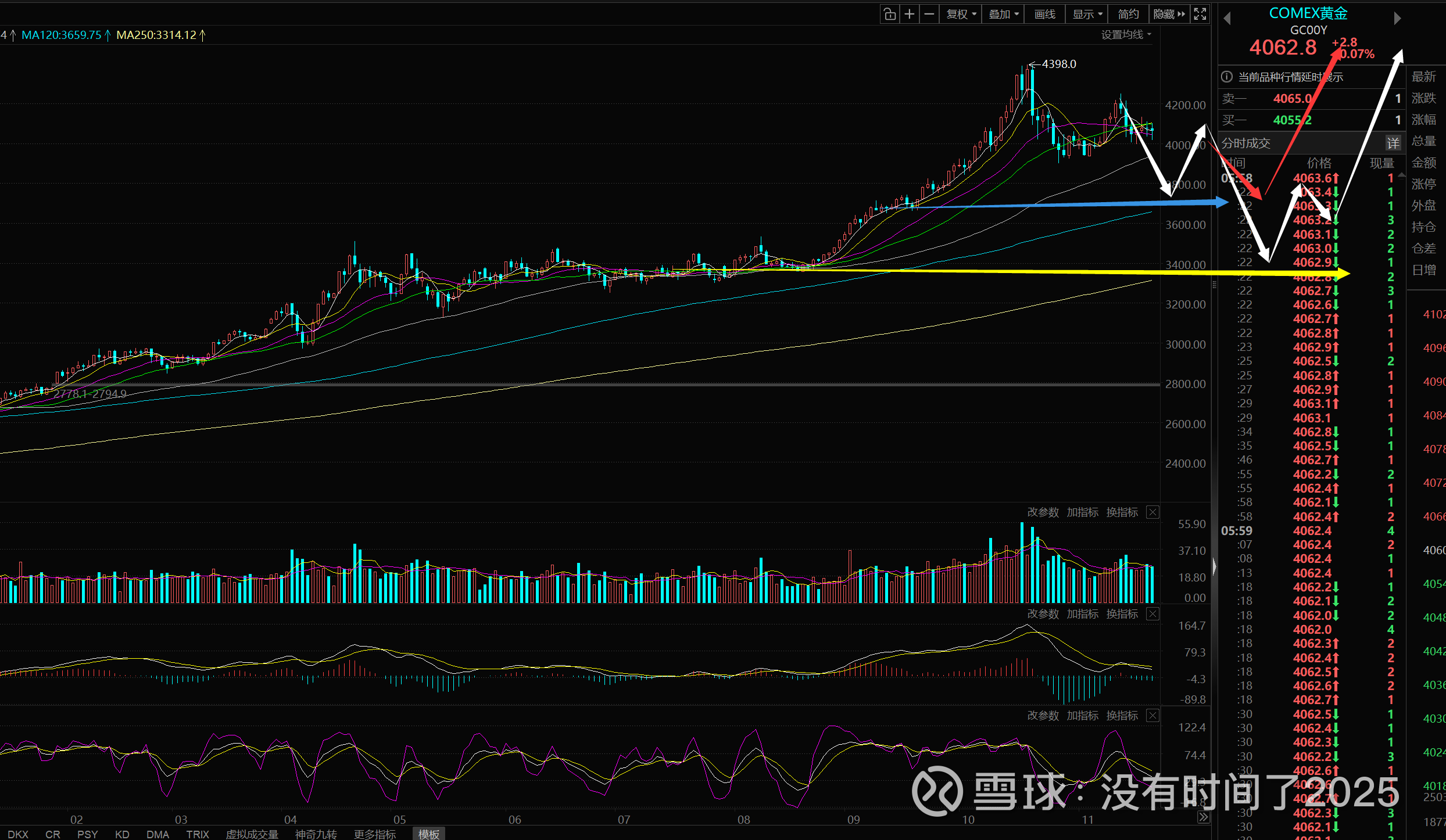Toggle fullscreen chart icon

(x=1200, y=14)
